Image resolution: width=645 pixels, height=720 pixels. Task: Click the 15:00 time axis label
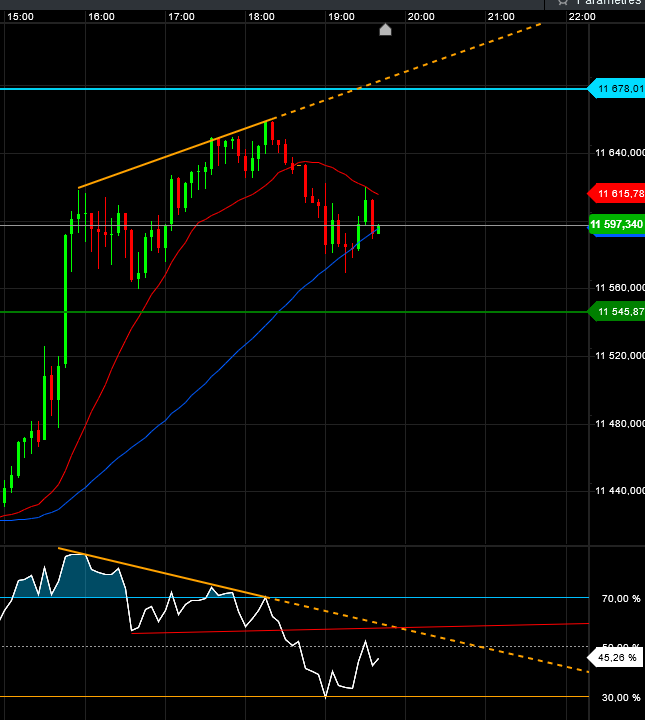(x=20, y=17)
